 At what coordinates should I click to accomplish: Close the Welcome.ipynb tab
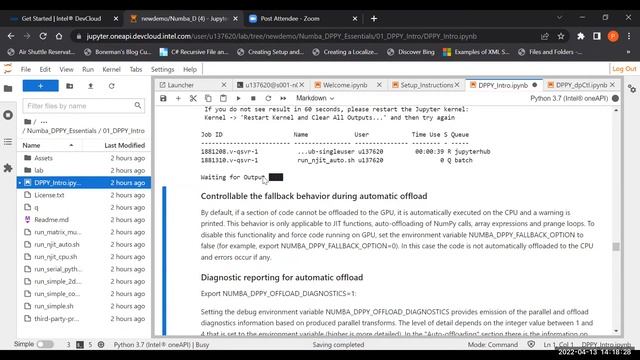click(x=379, y=85)
